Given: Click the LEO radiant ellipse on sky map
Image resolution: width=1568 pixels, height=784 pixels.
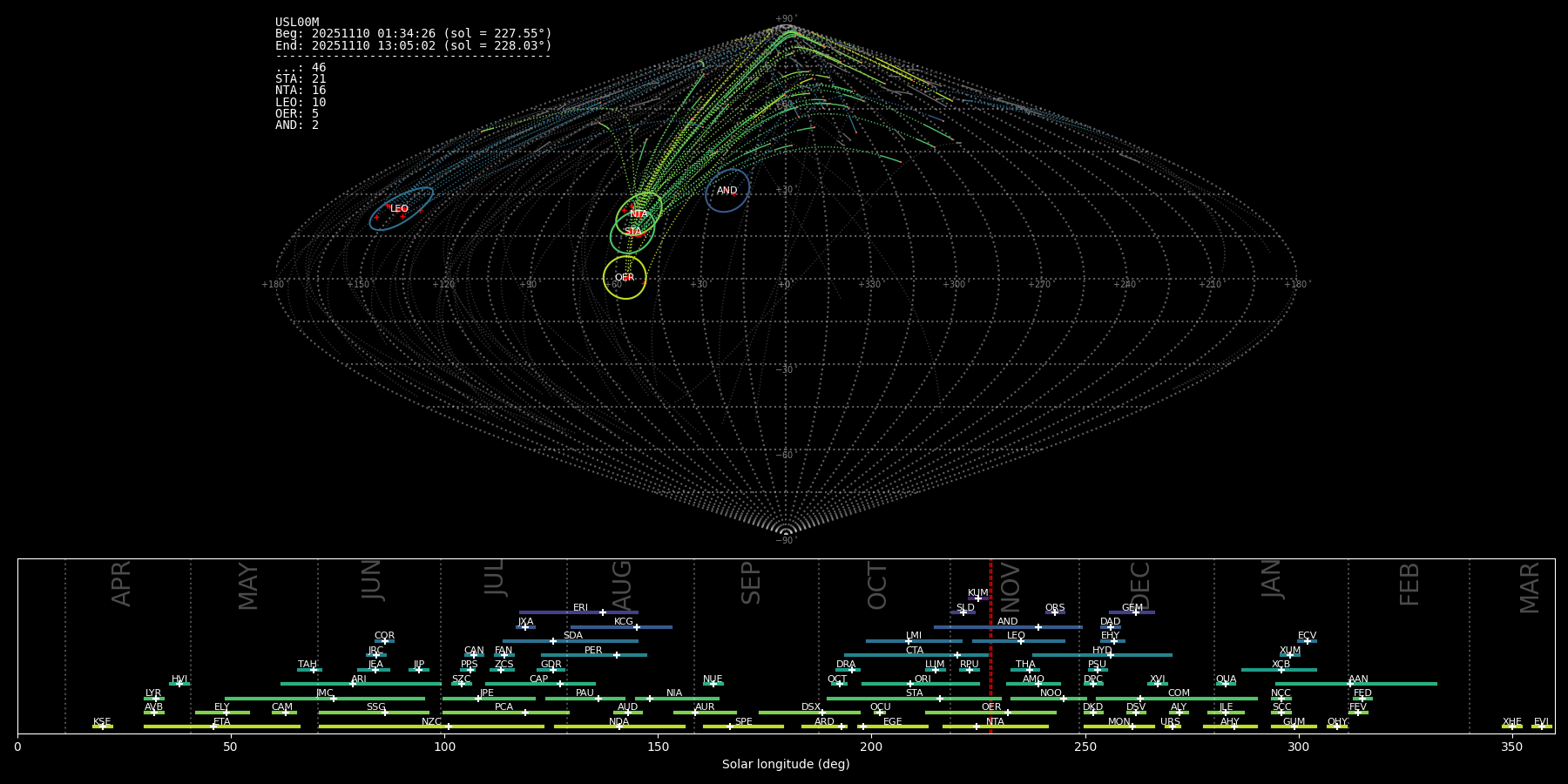Looking at the screenshot, I should (x=402, y=209).
